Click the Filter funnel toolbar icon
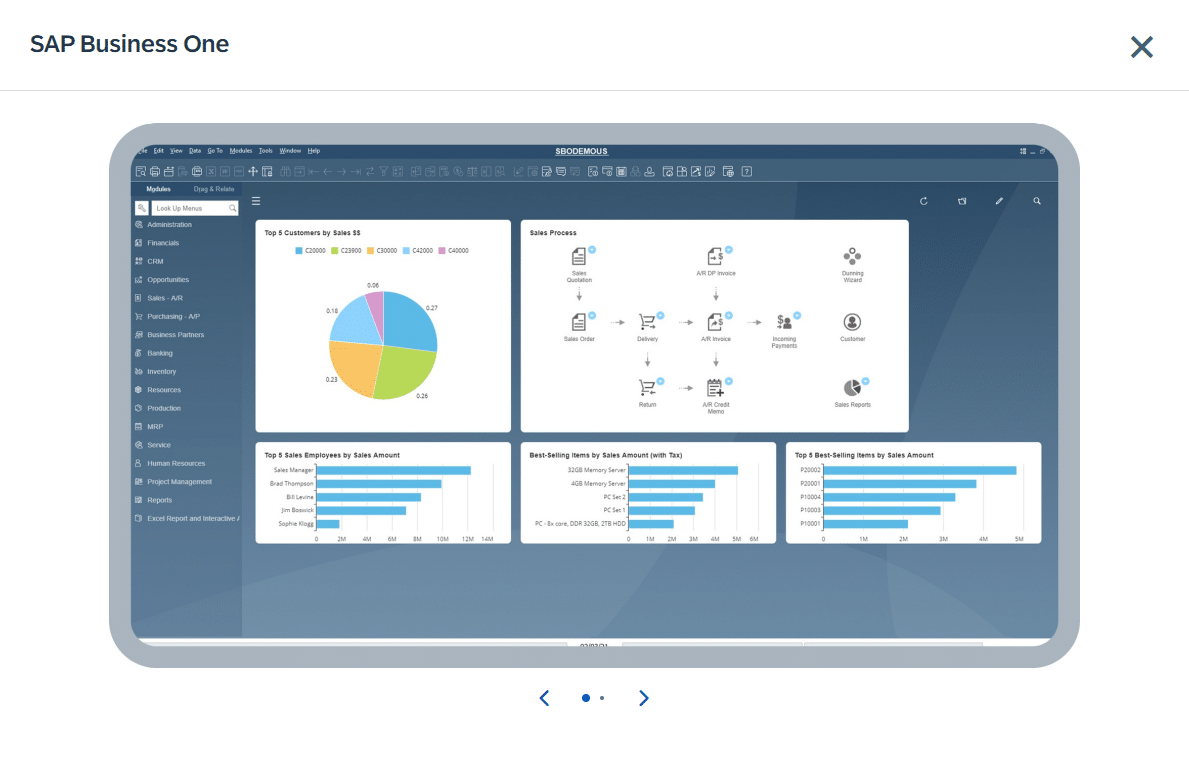Screen dimensions: 1189x757 point(383,171)
